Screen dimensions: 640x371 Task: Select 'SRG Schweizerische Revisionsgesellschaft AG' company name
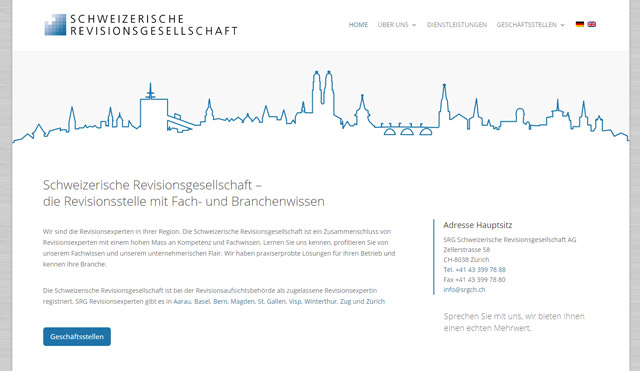point(510,240)
